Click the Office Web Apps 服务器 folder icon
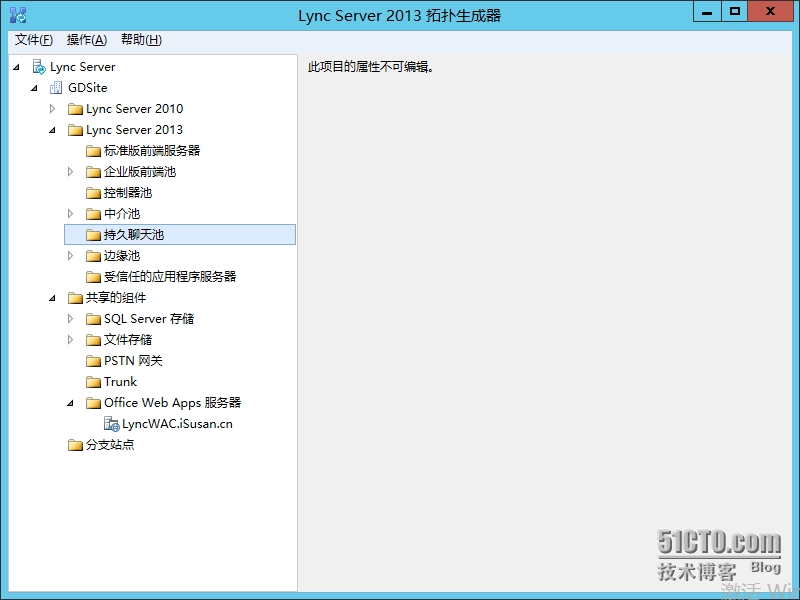The width and height of the screenshot is (800, 600). click(x=93, y=403)
